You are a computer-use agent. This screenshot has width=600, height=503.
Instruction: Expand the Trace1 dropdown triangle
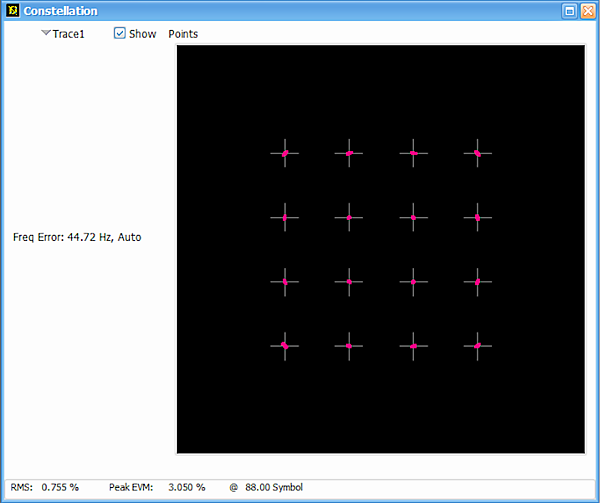[46, 33]
